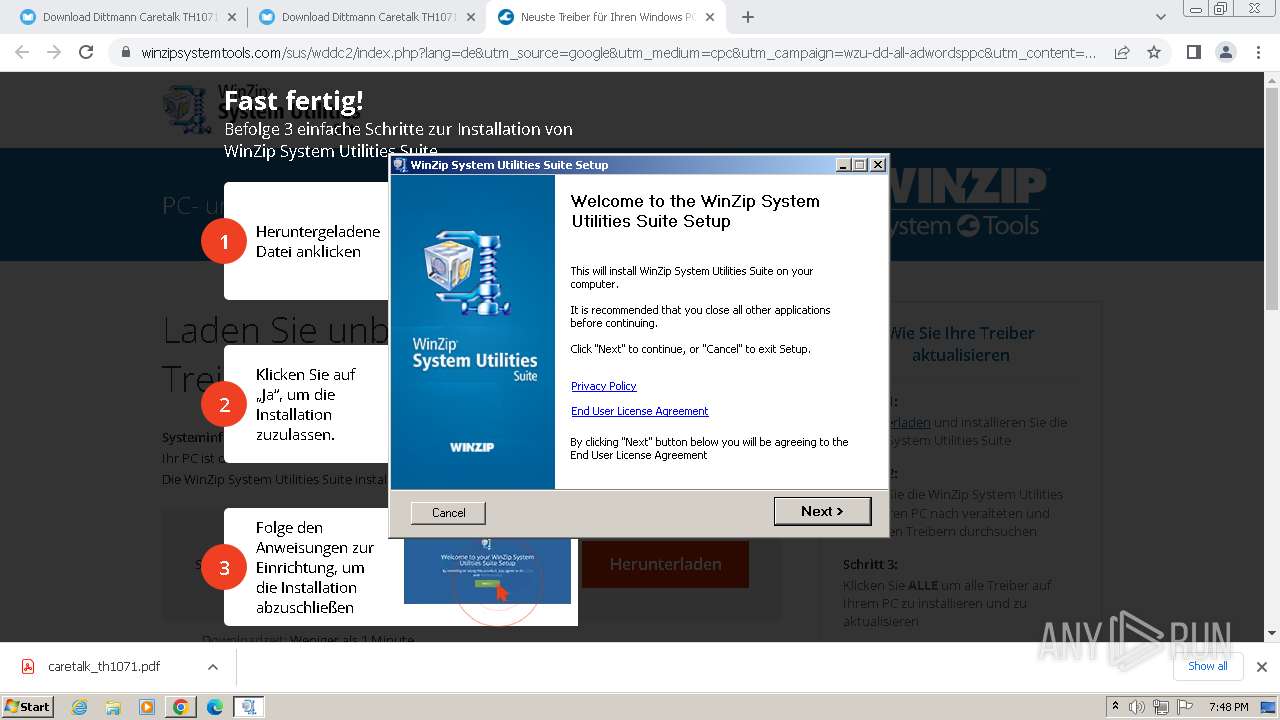Bookmark this page with star
Viewport: 1280px width, 720px height.
pos(1154,52)
